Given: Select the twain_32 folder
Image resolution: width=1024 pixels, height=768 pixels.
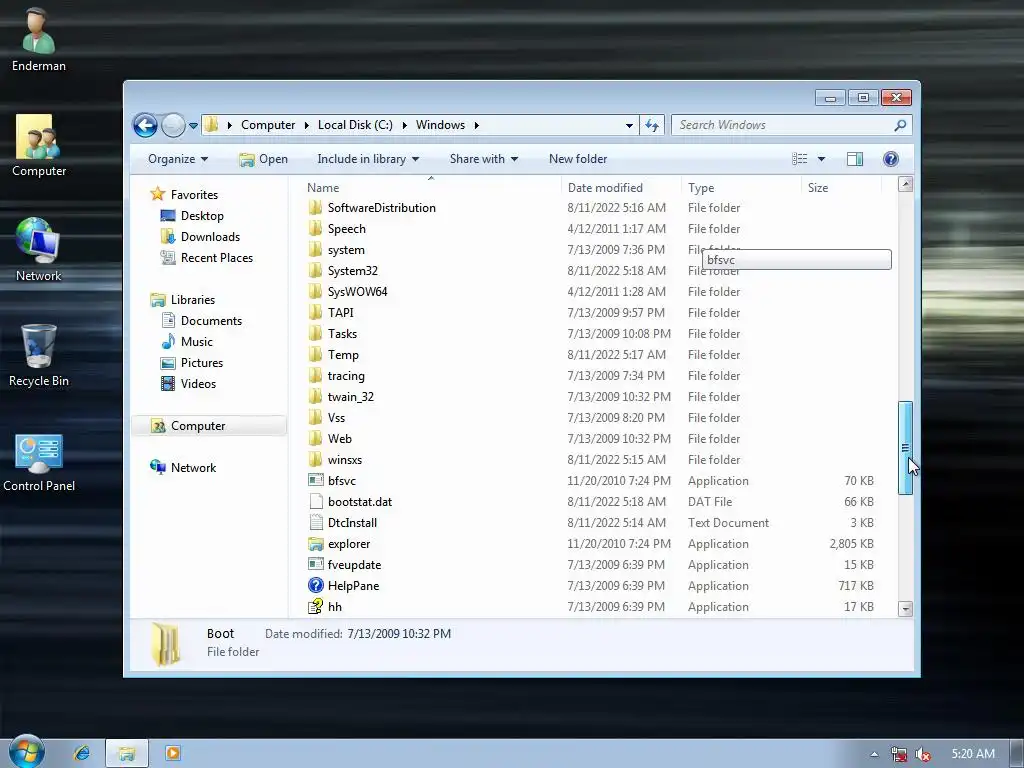Looking at the screenshot, I should [351, 396].
